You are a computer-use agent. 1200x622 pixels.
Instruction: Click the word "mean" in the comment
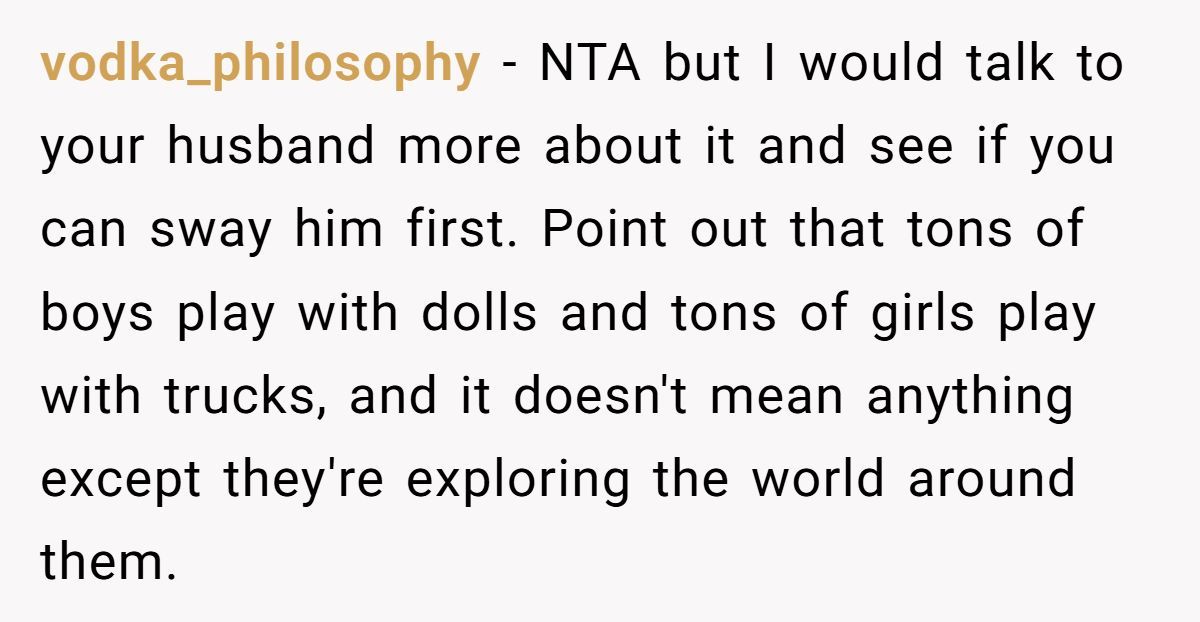coord(776,397)
